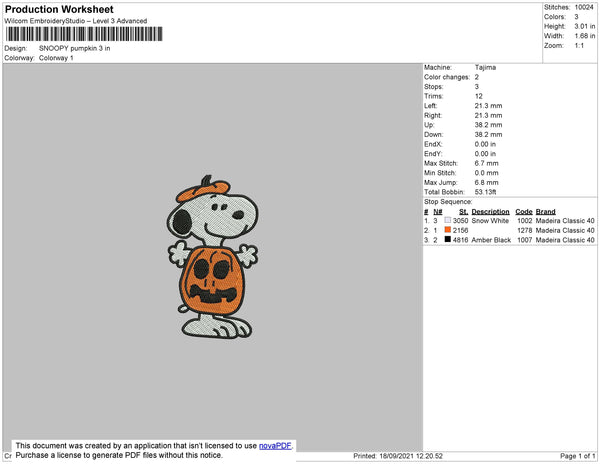600x464 pixels.
Task: Select the 'Stops:' label
Action: pos(433,86)
